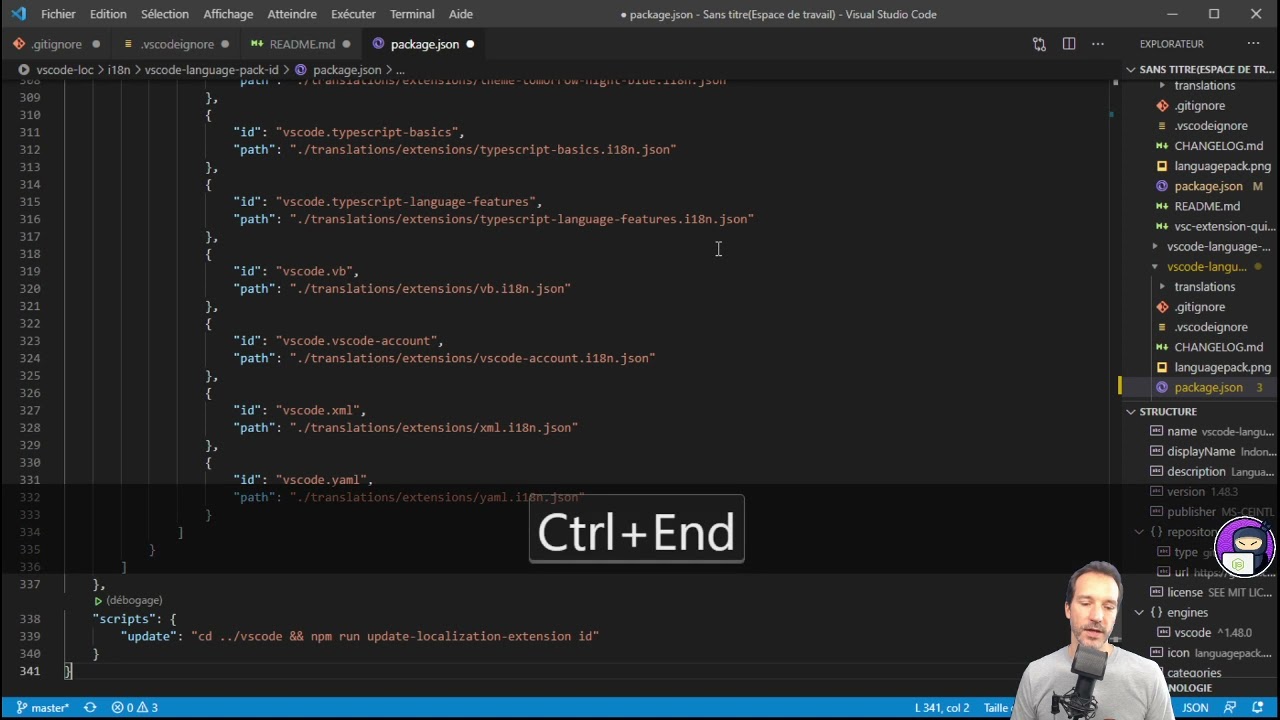Click the feedback icon in status bar
This screenshot has height=720, width=1280.
(1229, 707)
